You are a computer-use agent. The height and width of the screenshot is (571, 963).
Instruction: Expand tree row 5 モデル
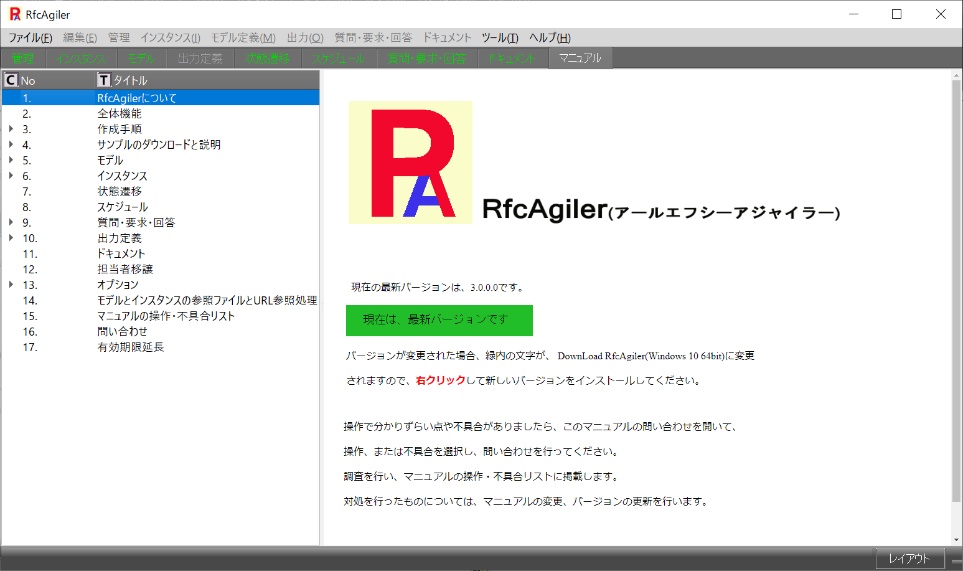click(x=10, y=160)
